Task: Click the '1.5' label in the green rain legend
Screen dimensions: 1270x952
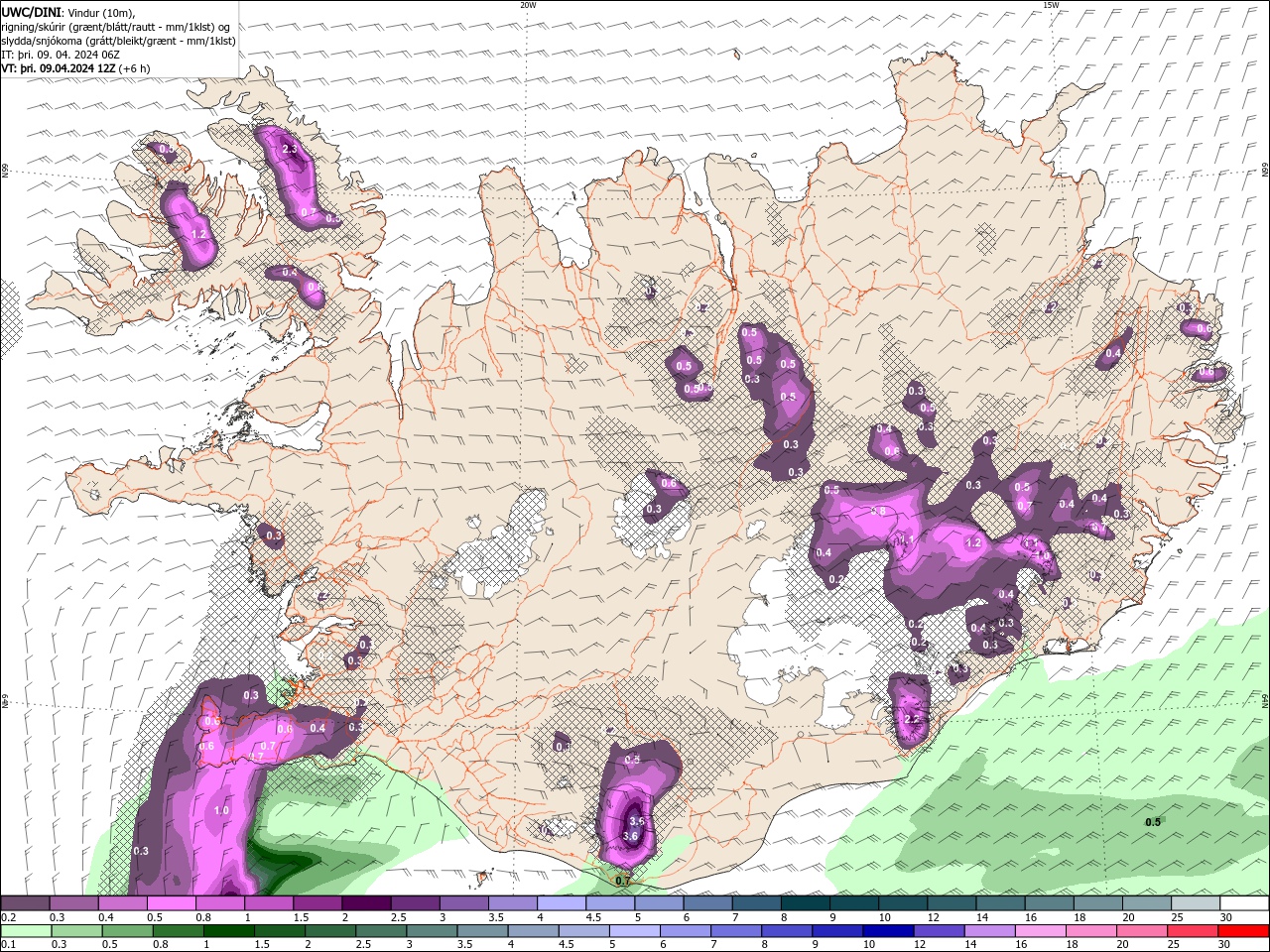Action: [x=262, y=945]
